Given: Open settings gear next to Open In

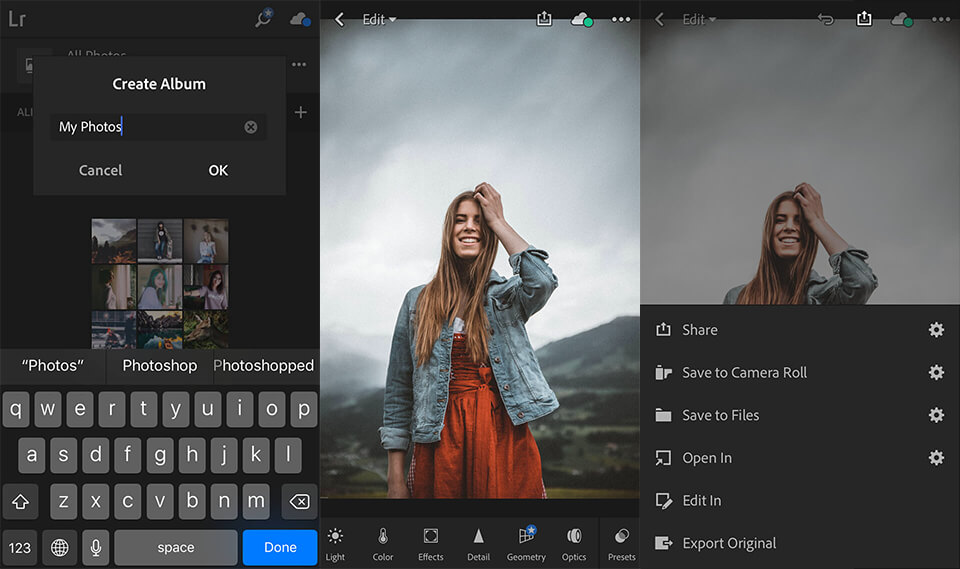Looking at the screenshot, I should (x=936, y=457).
